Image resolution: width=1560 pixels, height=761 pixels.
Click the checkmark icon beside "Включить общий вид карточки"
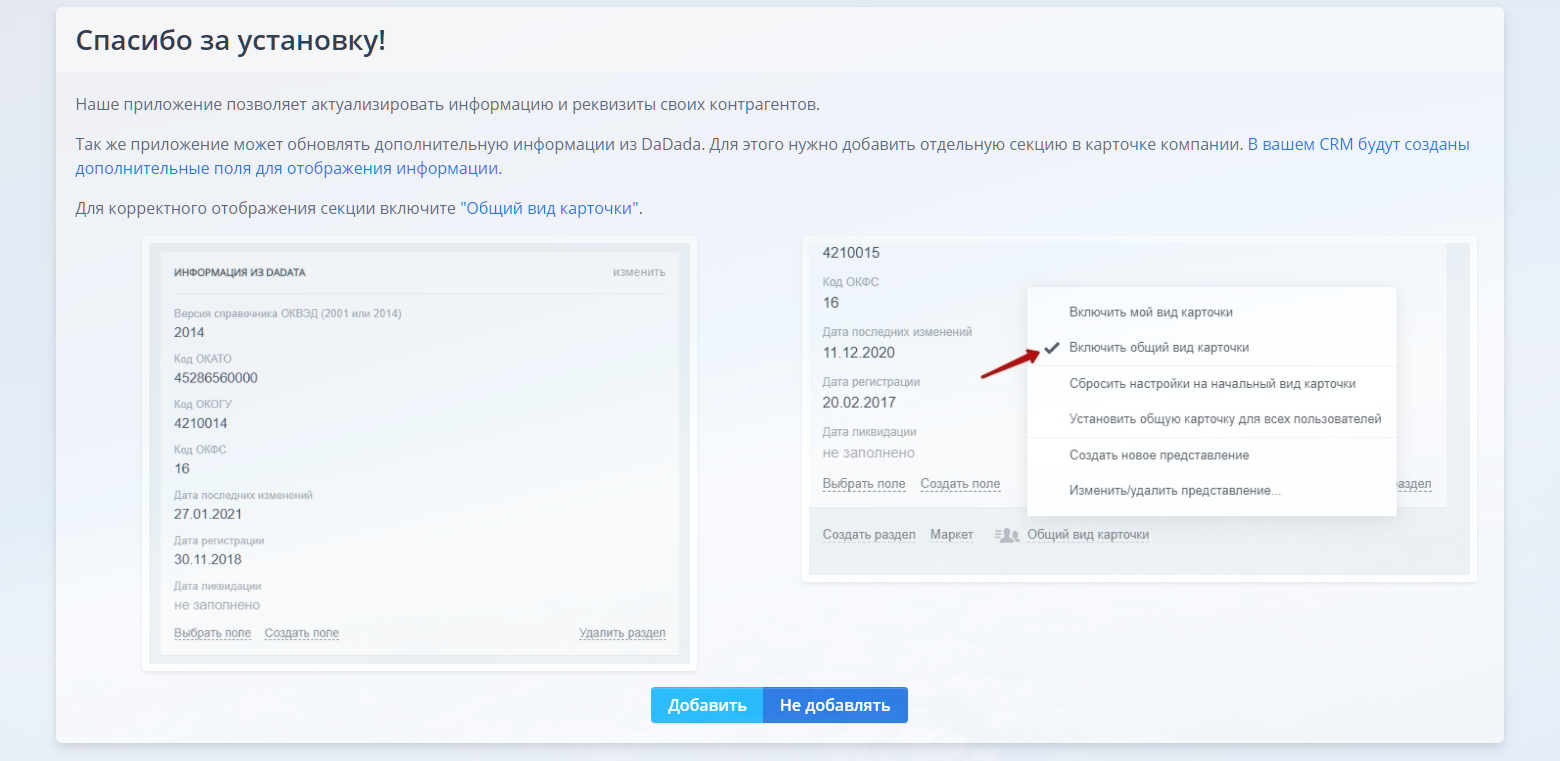pos(1051,347)
